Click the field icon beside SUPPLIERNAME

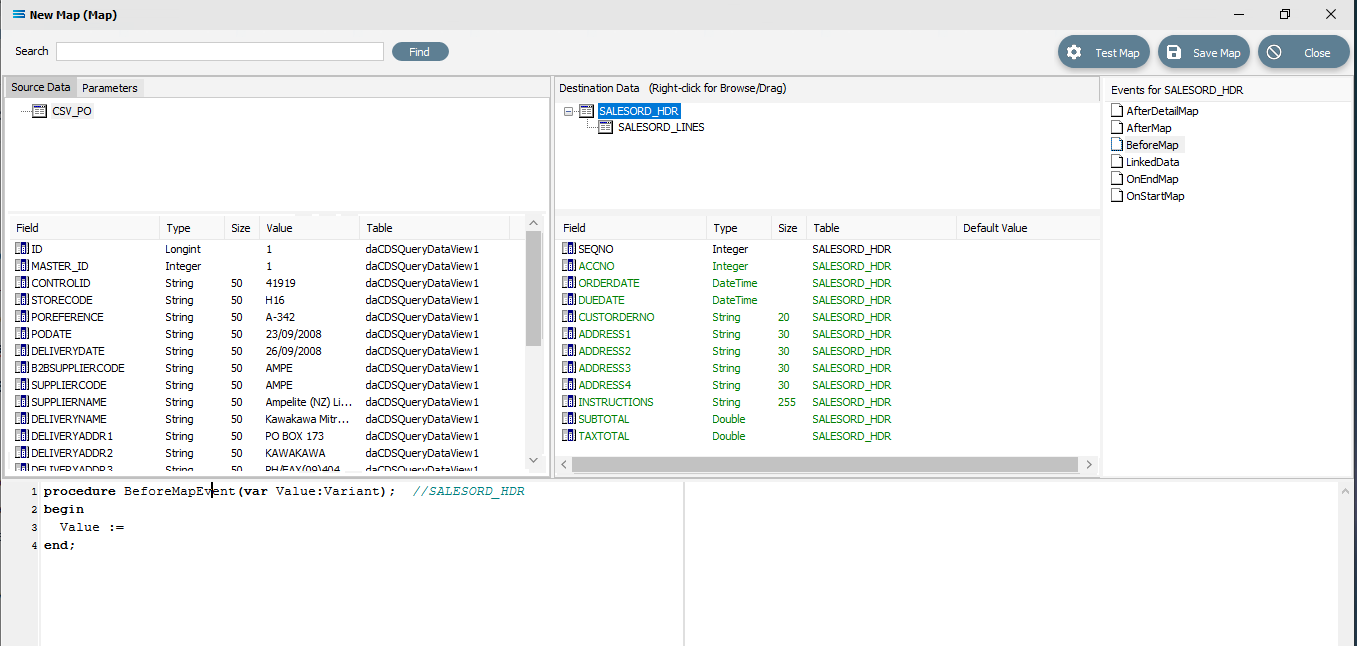tap(22, 402)
